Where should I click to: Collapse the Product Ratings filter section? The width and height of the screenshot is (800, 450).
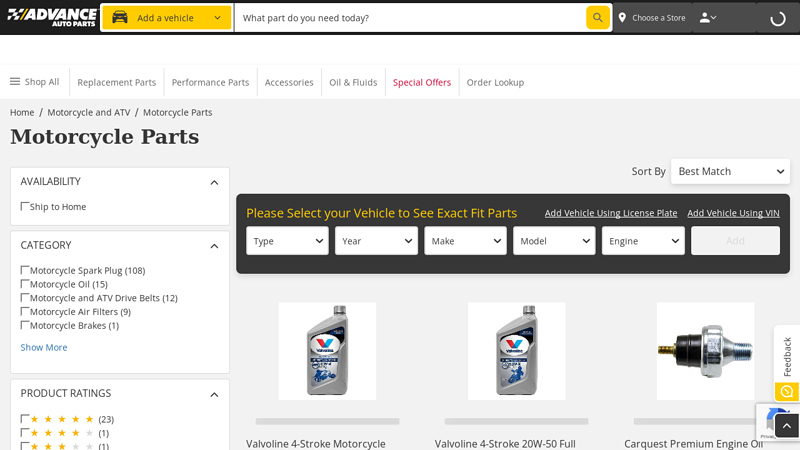click(214, 394)
